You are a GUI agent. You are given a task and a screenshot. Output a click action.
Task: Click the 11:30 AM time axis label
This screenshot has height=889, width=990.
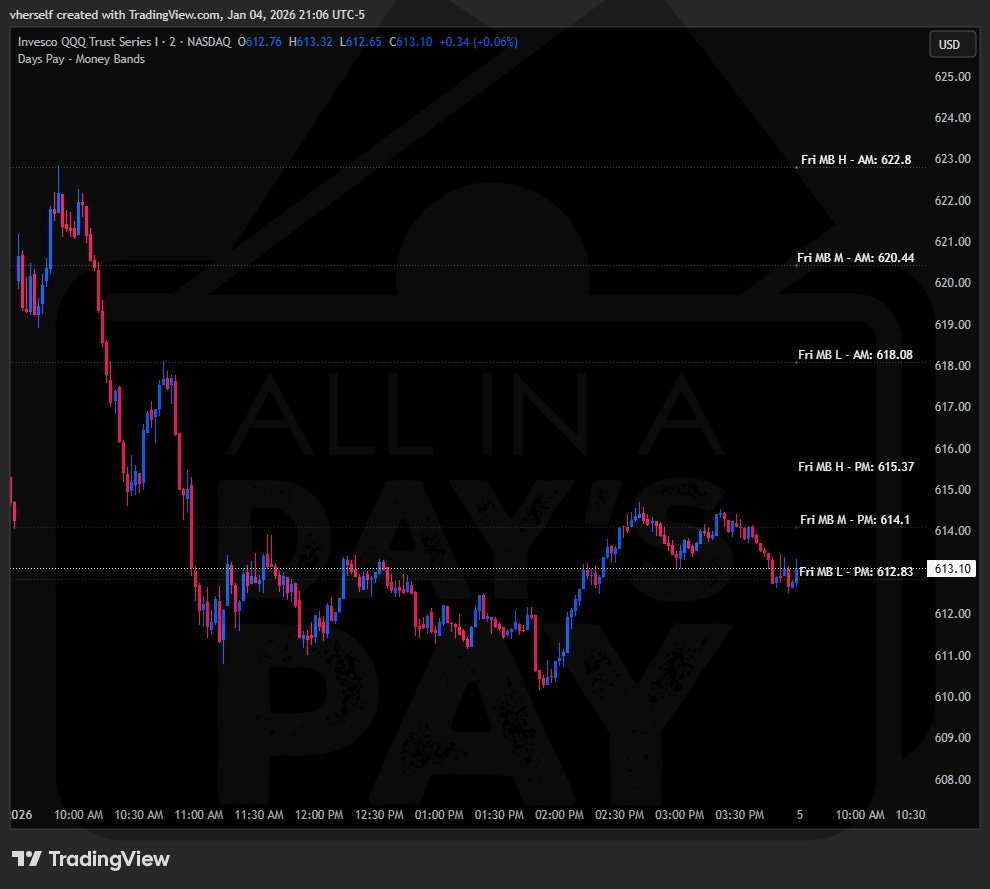pyautogui.click(x=259, y=814)
